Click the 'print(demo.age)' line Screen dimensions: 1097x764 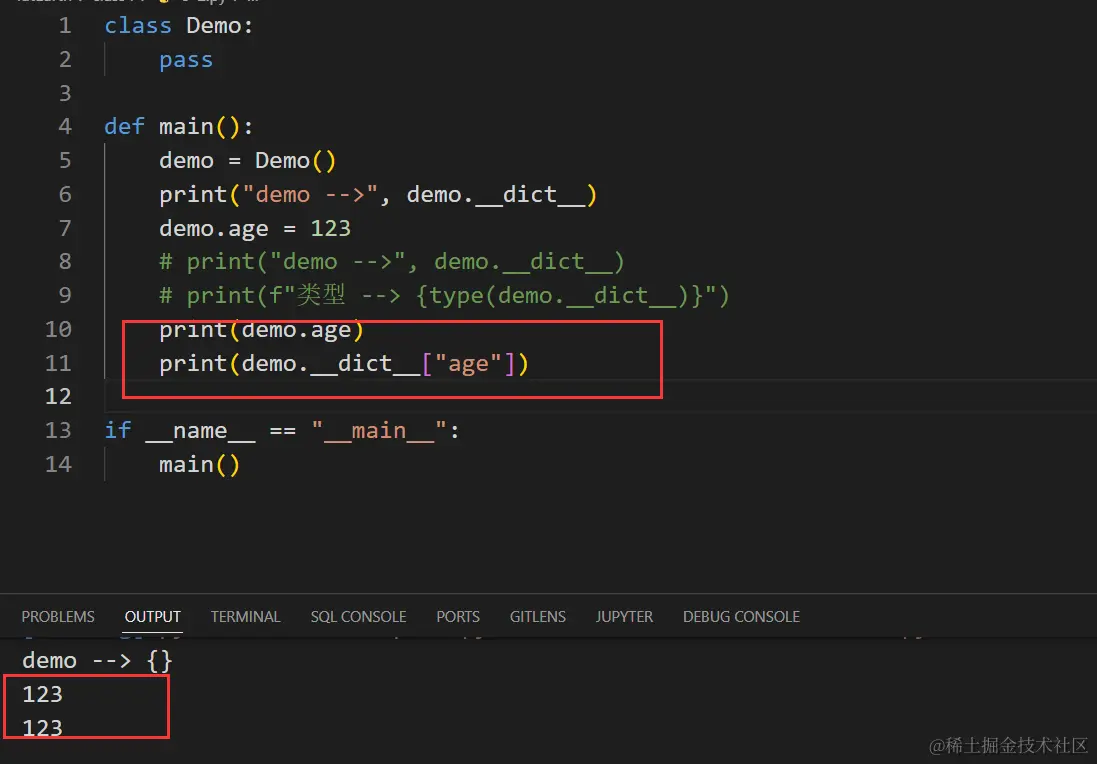coord(262,330)
